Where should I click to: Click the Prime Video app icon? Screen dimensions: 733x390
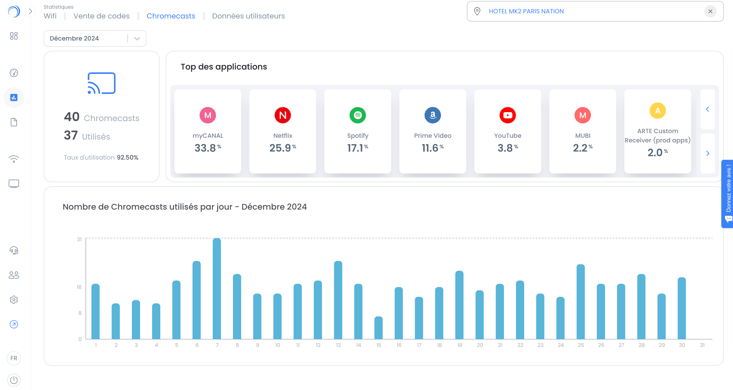coord(432,115)
